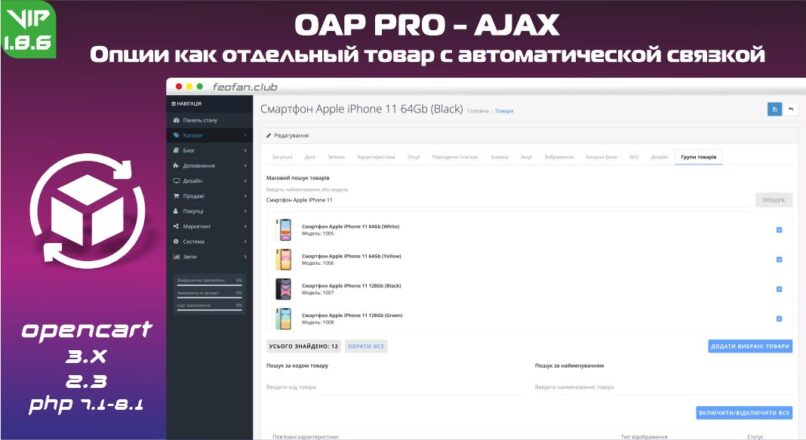
Task: Open the Характеристики tab
Action: tap(376, 157)
